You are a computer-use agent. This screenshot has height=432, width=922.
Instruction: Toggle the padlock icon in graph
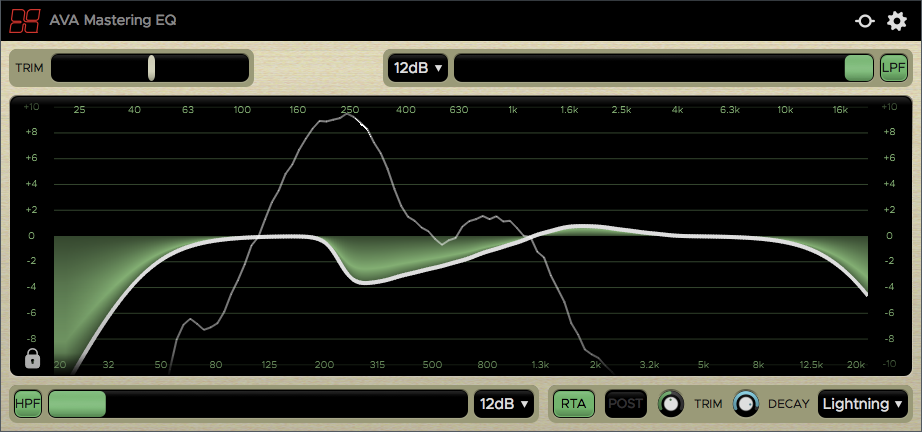point(32,358)
